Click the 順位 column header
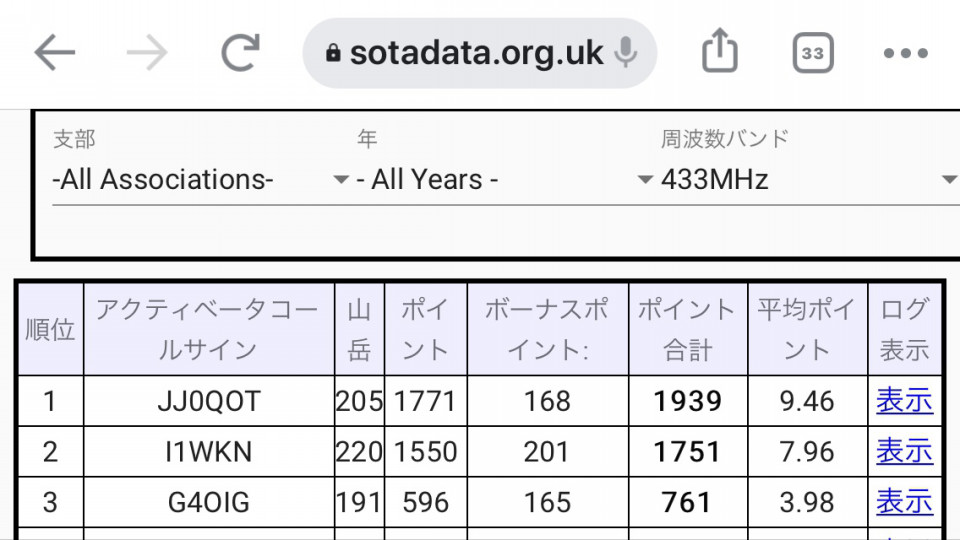 pyautogui.click(x=50, y=329)
